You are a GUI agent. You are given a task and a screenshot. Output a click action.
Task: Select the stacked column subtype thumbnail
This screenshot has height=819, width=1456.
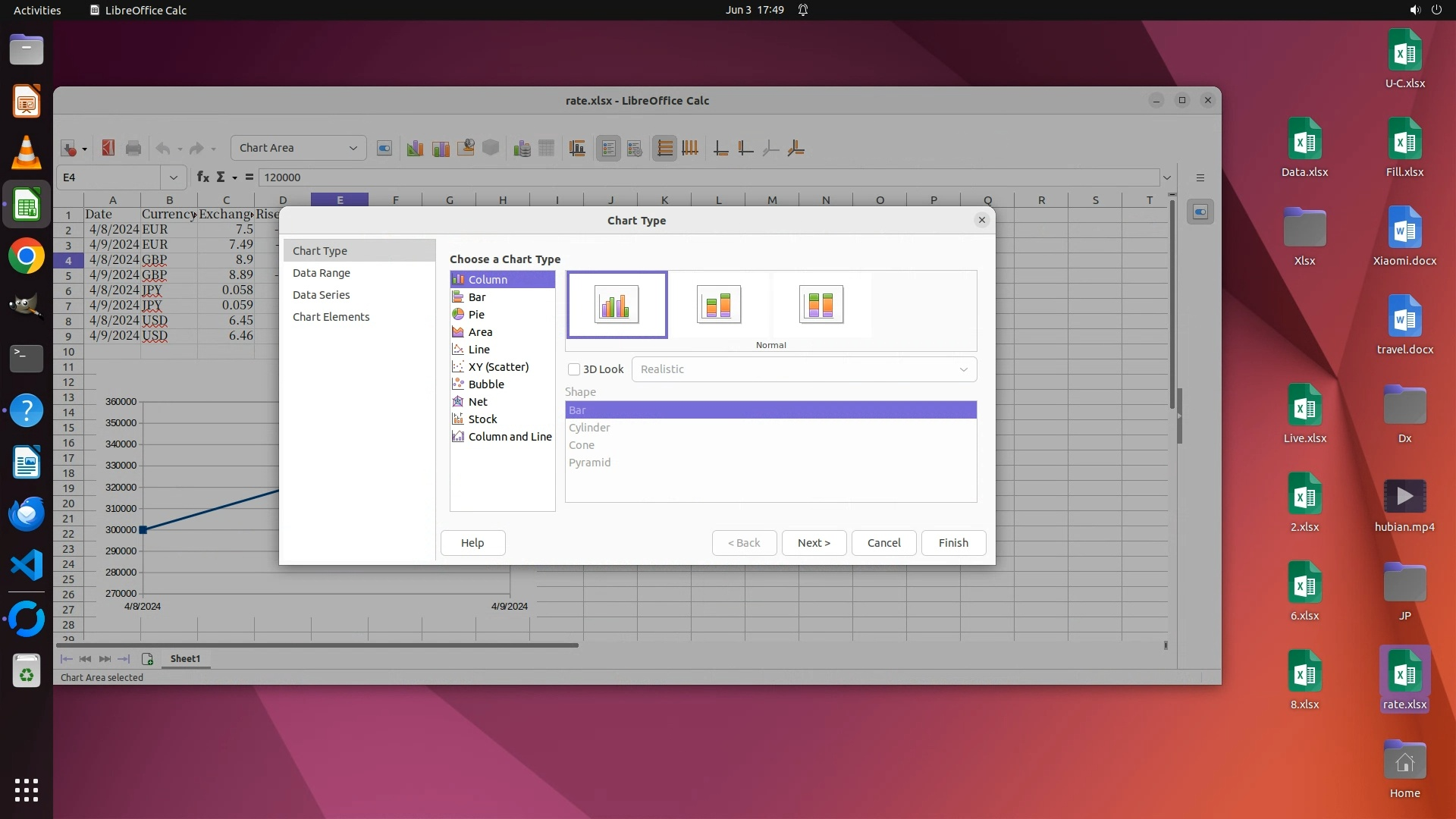pyautogui.click(x=718, y=304)
